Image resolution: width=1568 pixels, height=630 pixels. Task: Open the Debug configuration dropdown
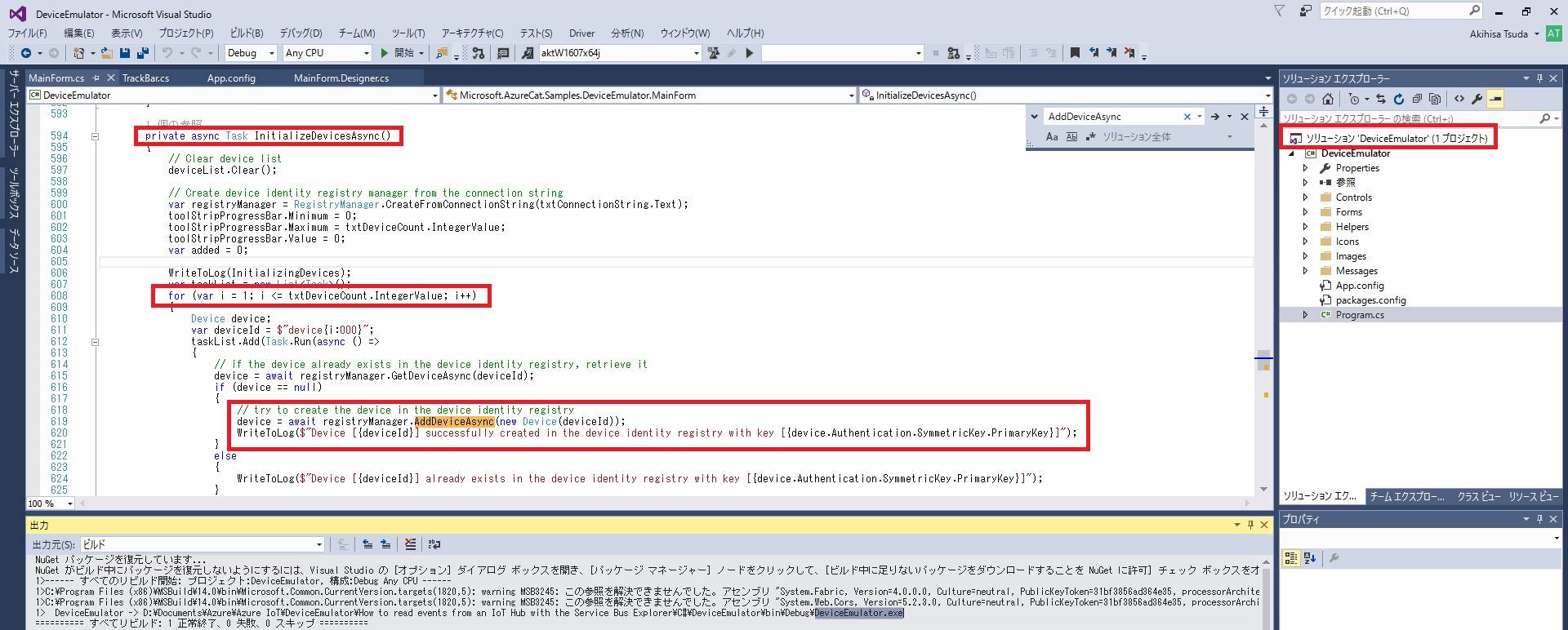251,53
